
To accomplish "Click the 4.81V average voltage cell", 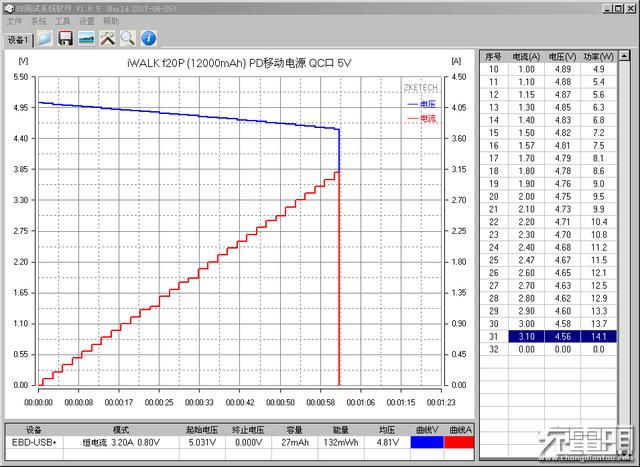I will [387, 442].
